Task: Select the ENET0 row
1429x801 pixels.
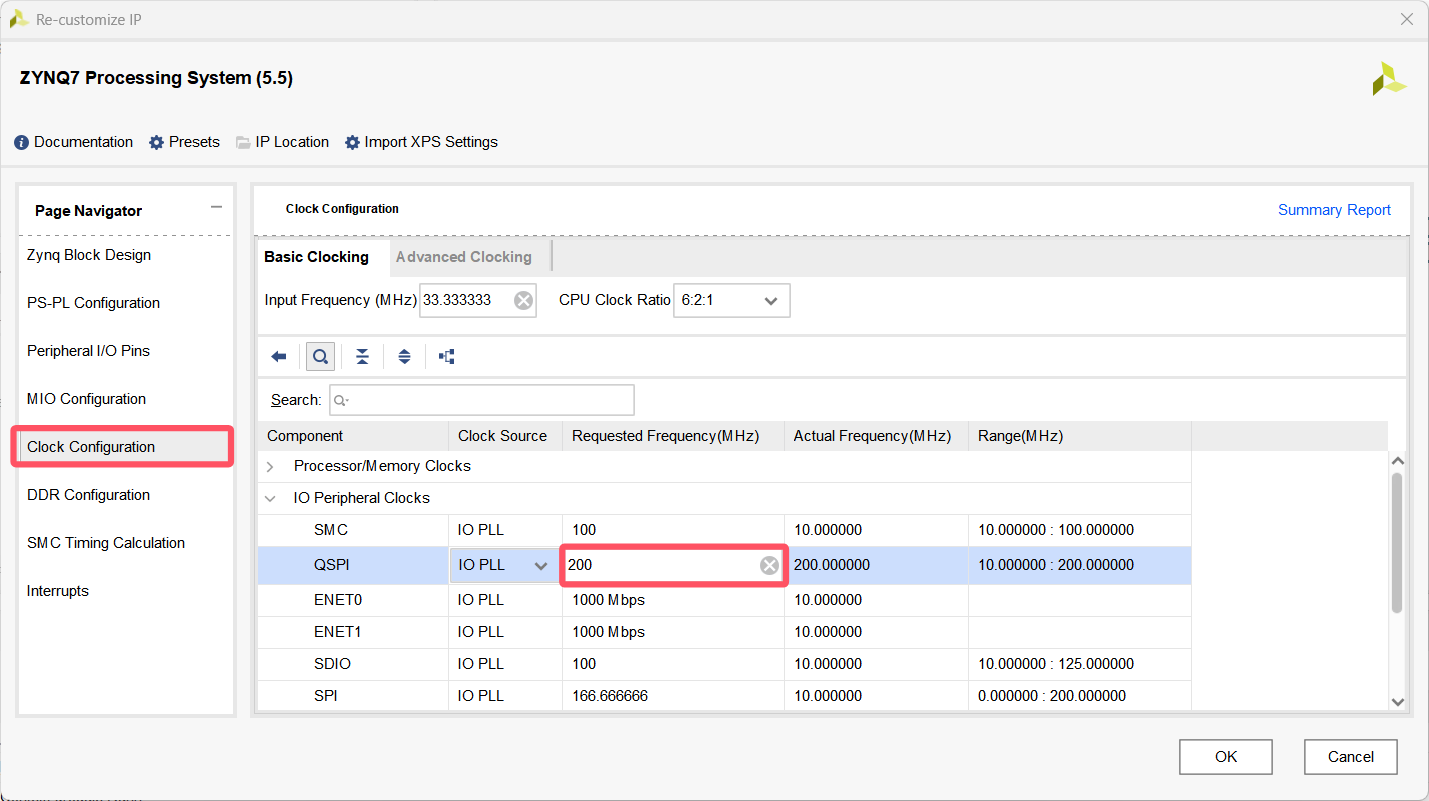Action: [x=724, y=600]
